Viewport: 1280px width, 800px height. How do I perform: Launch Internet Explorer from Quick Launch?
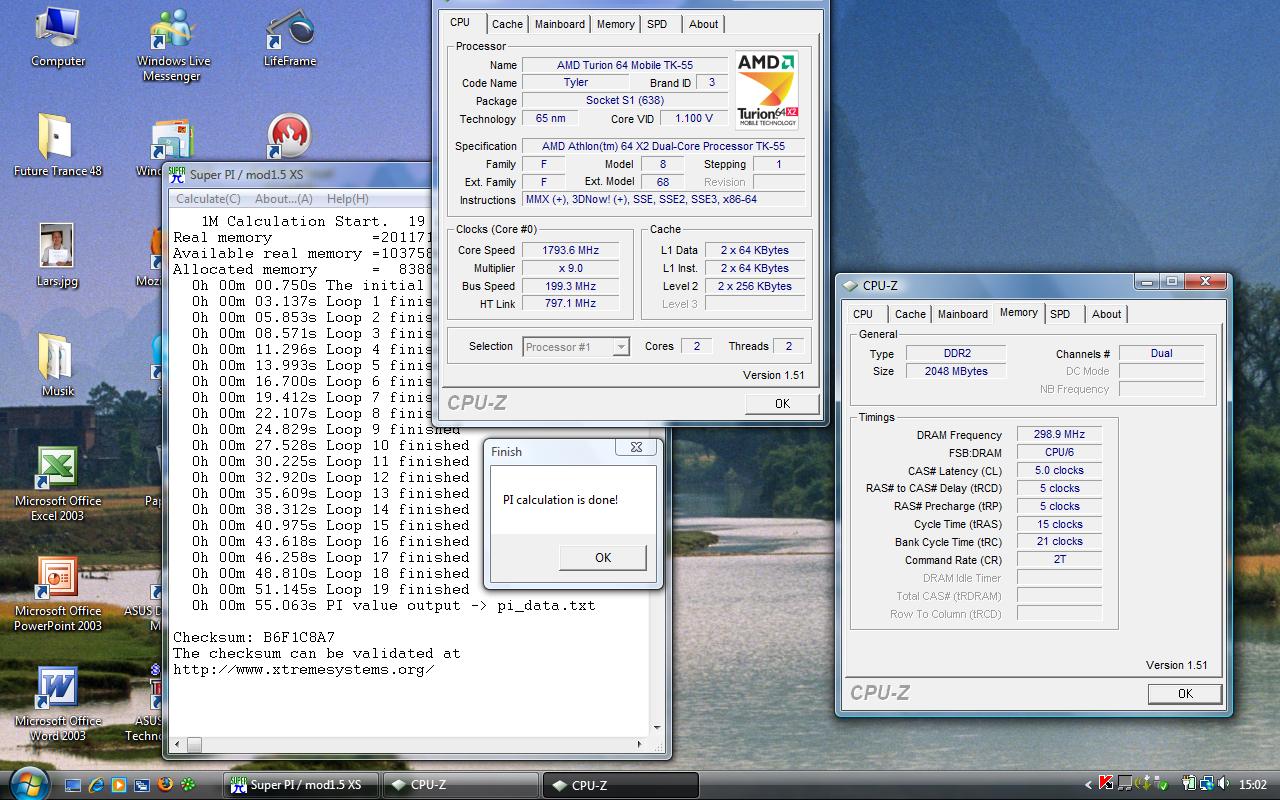coord(96,785)
